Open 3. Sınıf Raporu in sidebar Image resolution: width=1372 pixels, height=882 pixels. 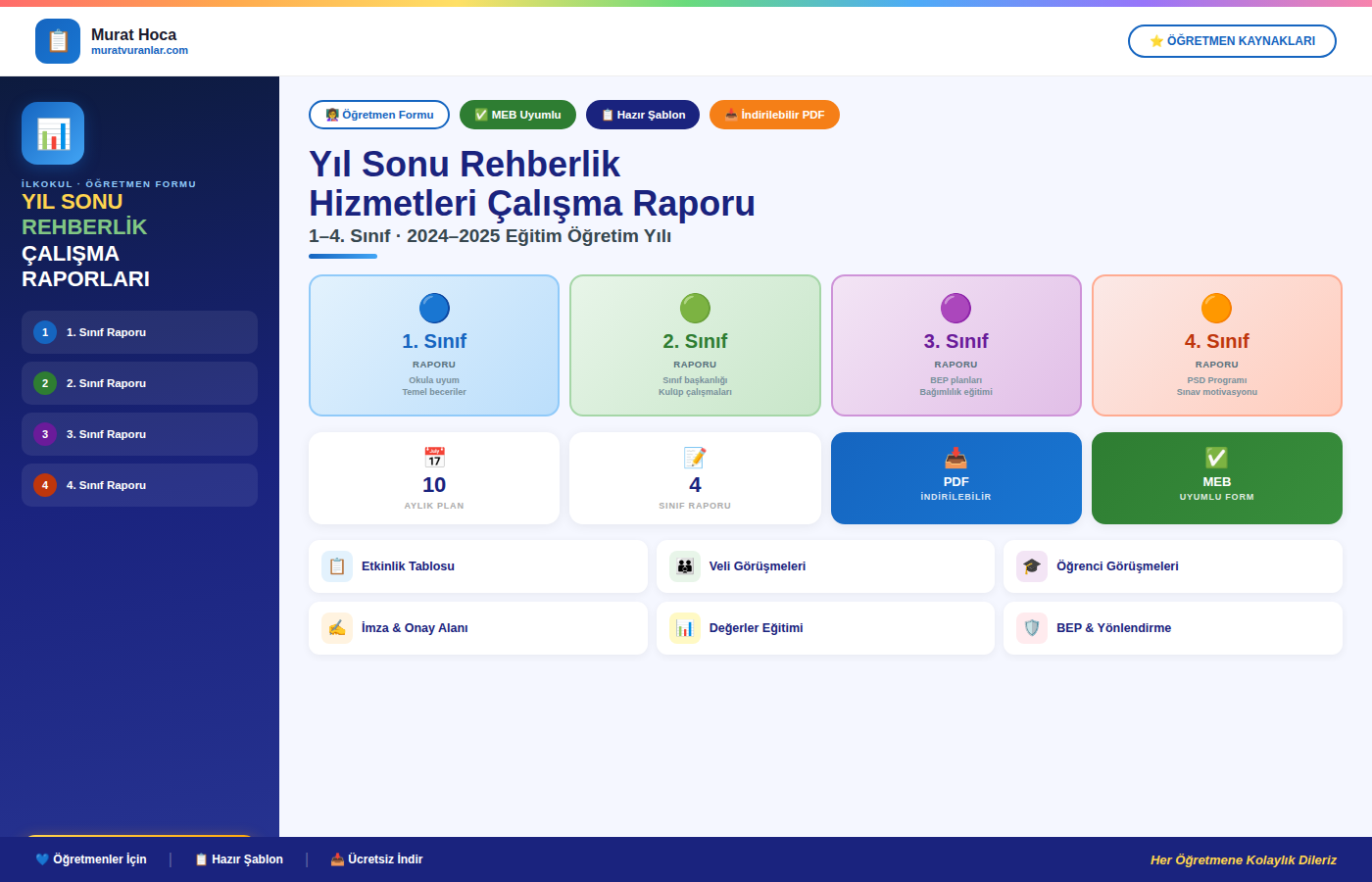139,434
